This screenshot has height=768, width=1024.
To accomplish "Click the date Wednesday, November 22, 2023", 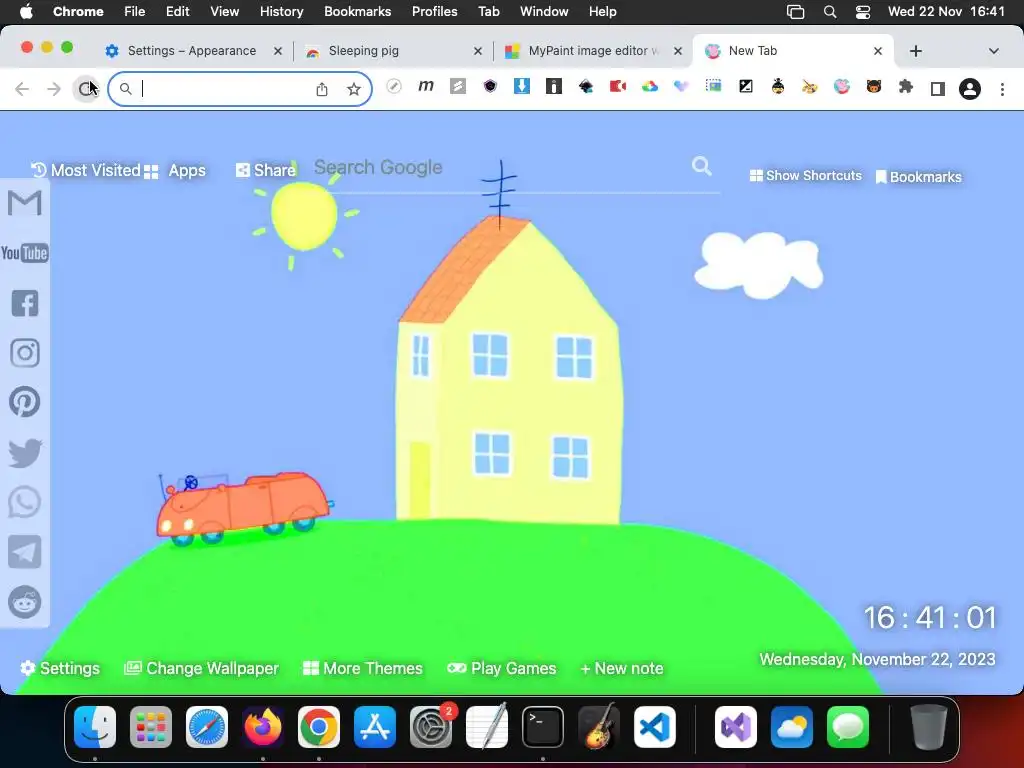I will pyautogui.click(x=877, y=659).
